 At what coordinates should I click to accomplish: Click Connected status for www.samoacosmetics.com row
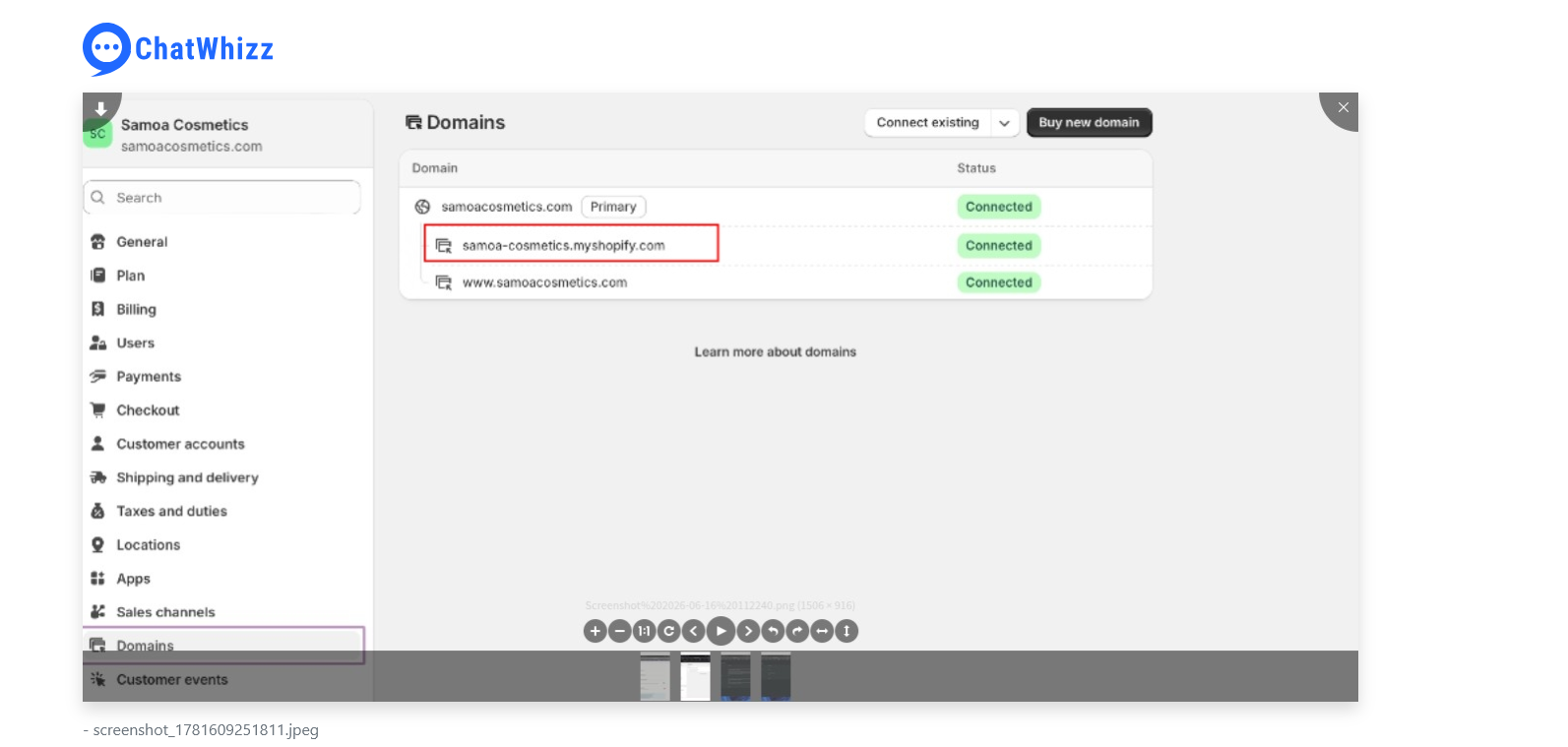click(x=999, y=282)
